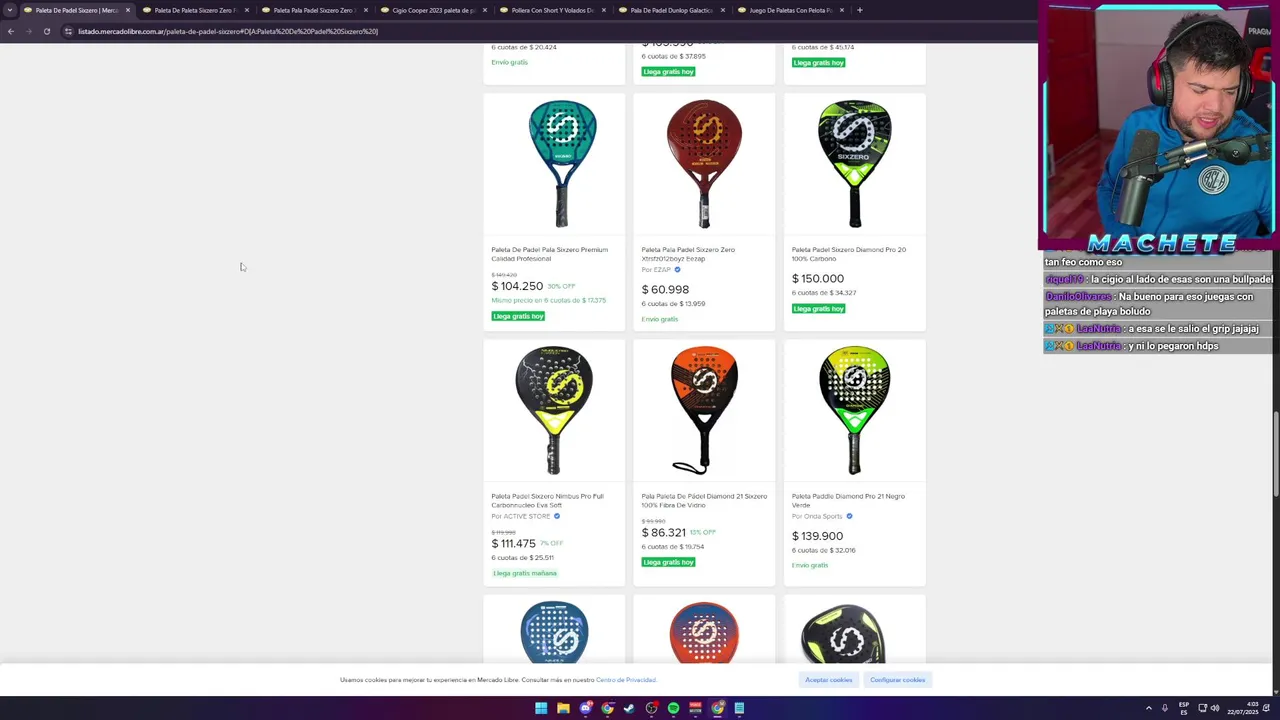Open File Explorer from the taskbar

(x=563, y=708)
